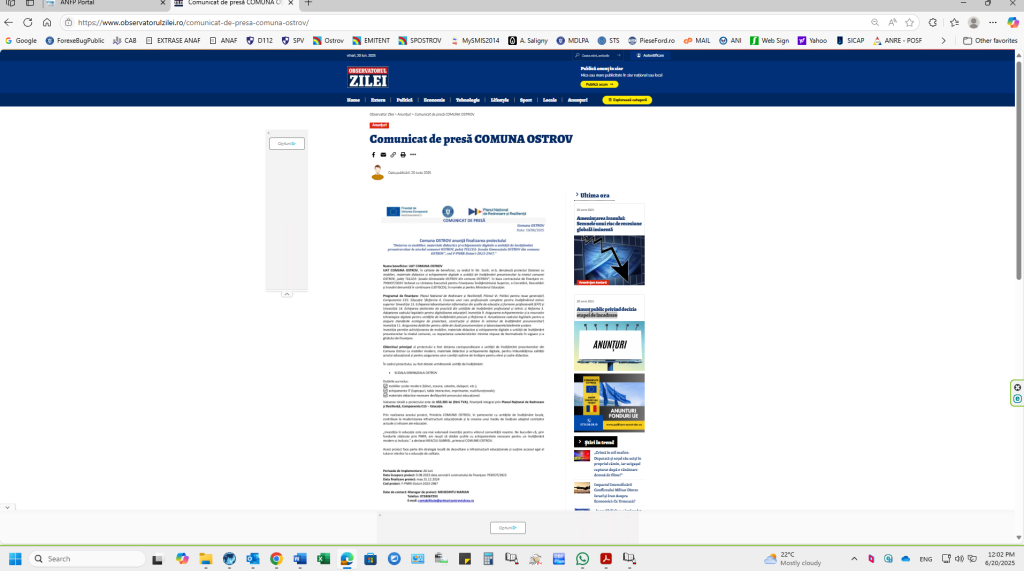Screen dimensions: 1024x571
Task: Open a new browser tab
Action: 308,3
